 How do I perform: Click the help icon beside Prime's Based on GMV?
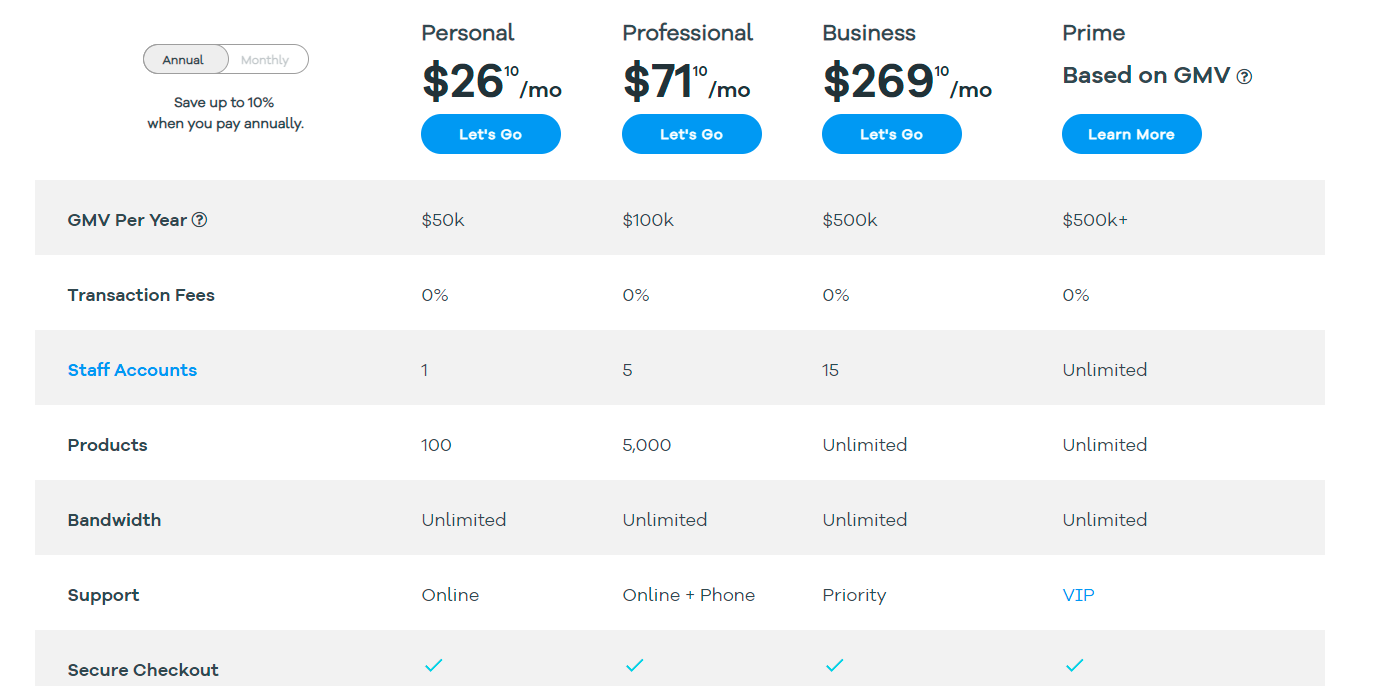(x=1244, y=77)
